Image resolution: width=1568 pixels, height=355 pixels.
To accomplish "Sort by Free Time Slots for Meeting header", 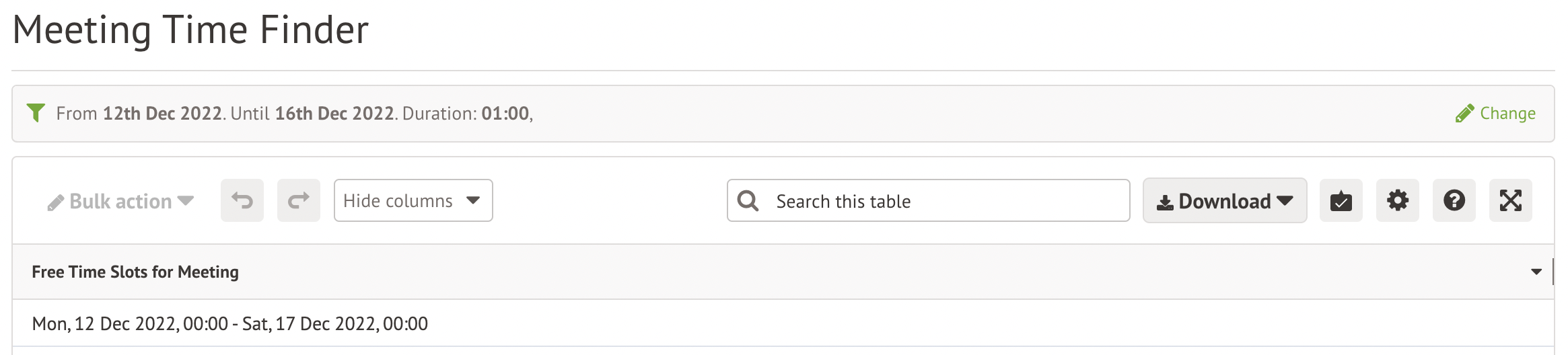I will click(135, 272).
